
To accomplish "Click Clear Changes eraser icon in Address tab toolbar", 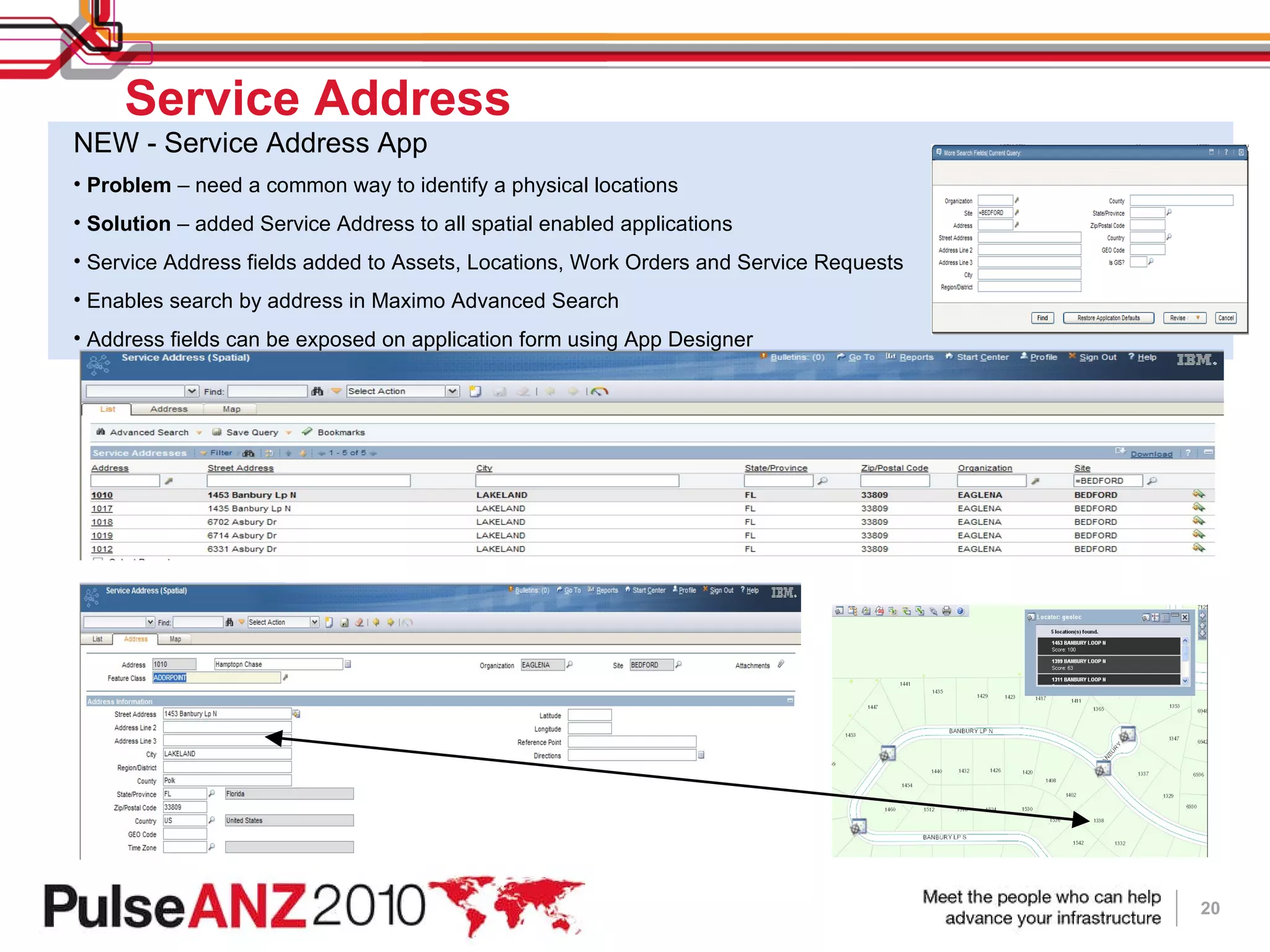I will tap(359, 622).
